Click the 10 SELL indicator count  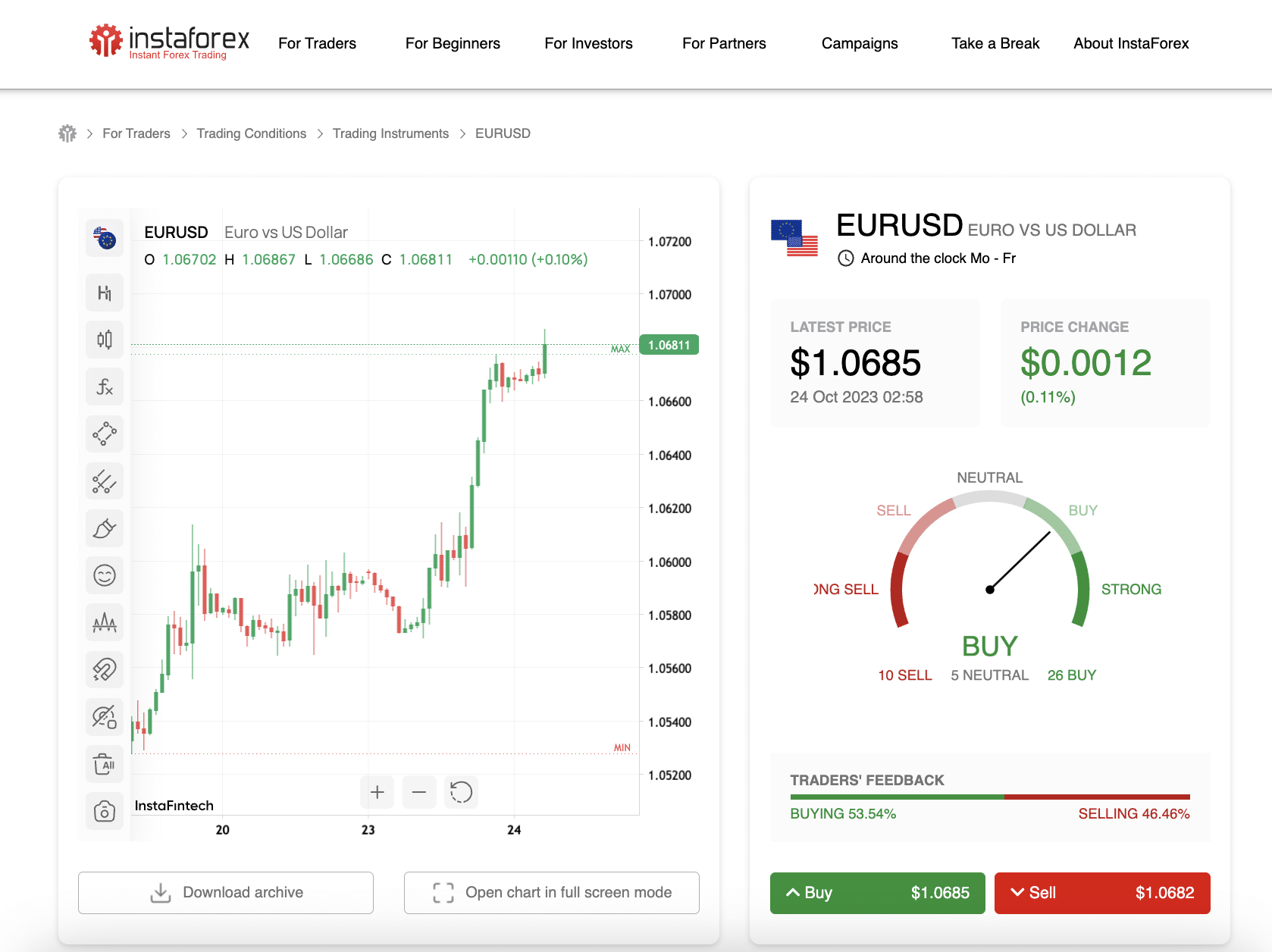pyautogui.click(x=905, y=675)
